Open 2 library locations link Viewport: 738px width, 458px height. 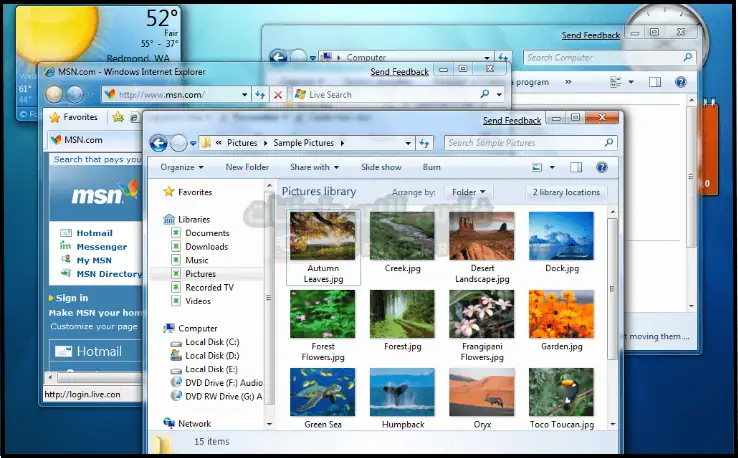(566, 192)
